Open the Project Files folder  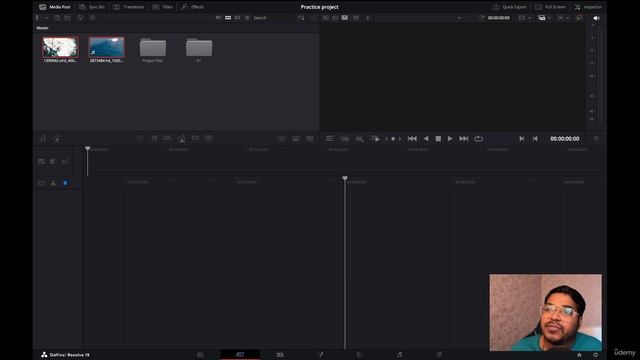[x=153, y=48]
